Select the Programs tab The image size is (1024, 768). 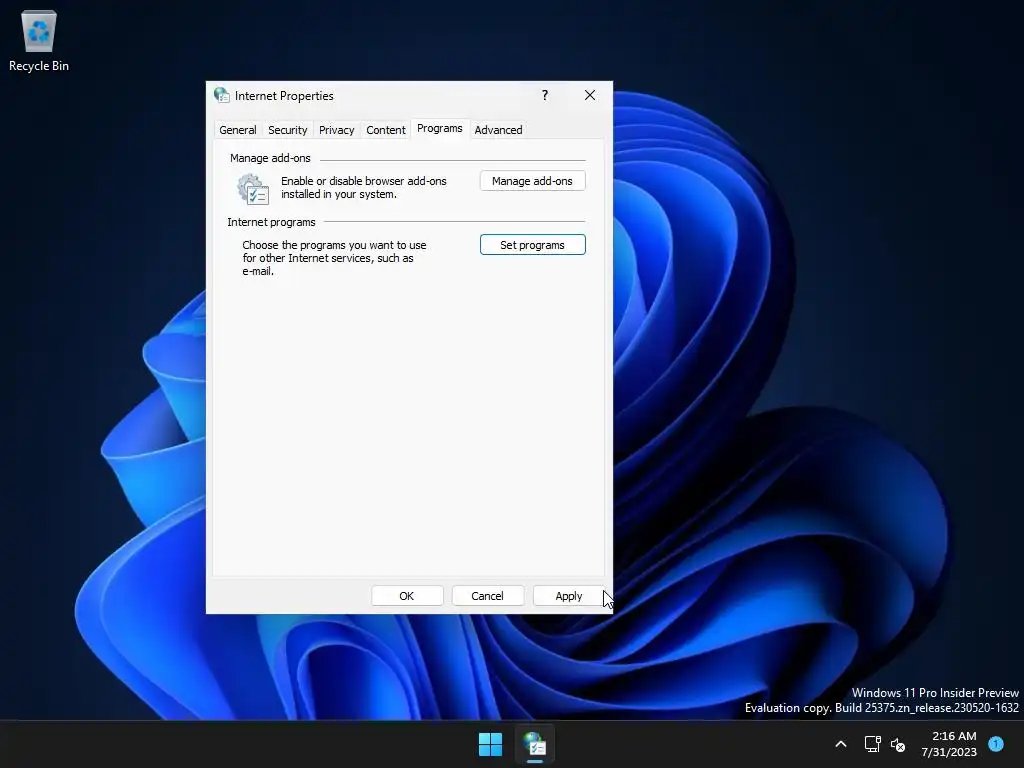click(440, 129)
